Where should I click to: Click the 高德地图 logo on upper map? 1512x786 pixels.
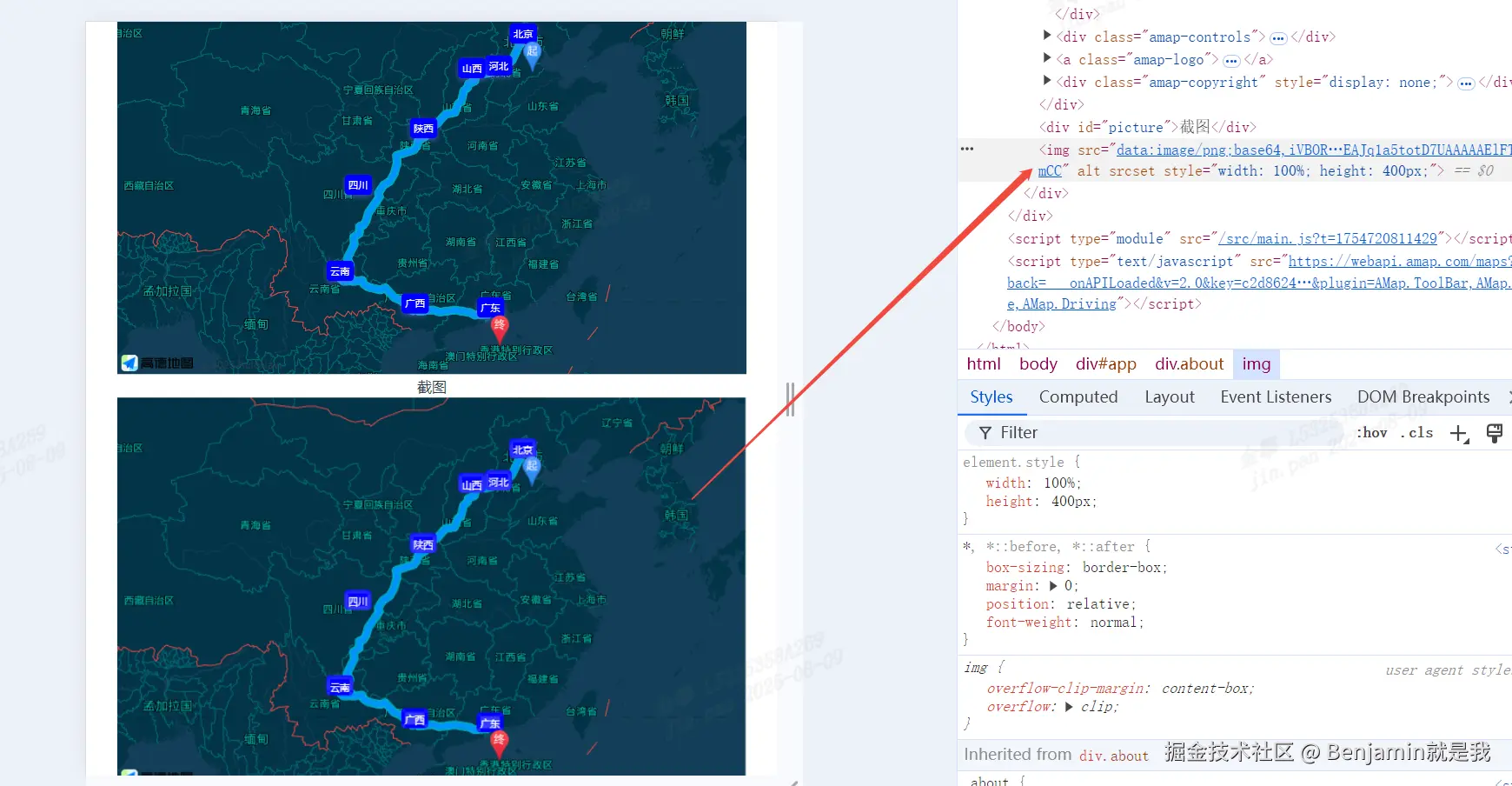pyautogui.click(x=157, y=363)
